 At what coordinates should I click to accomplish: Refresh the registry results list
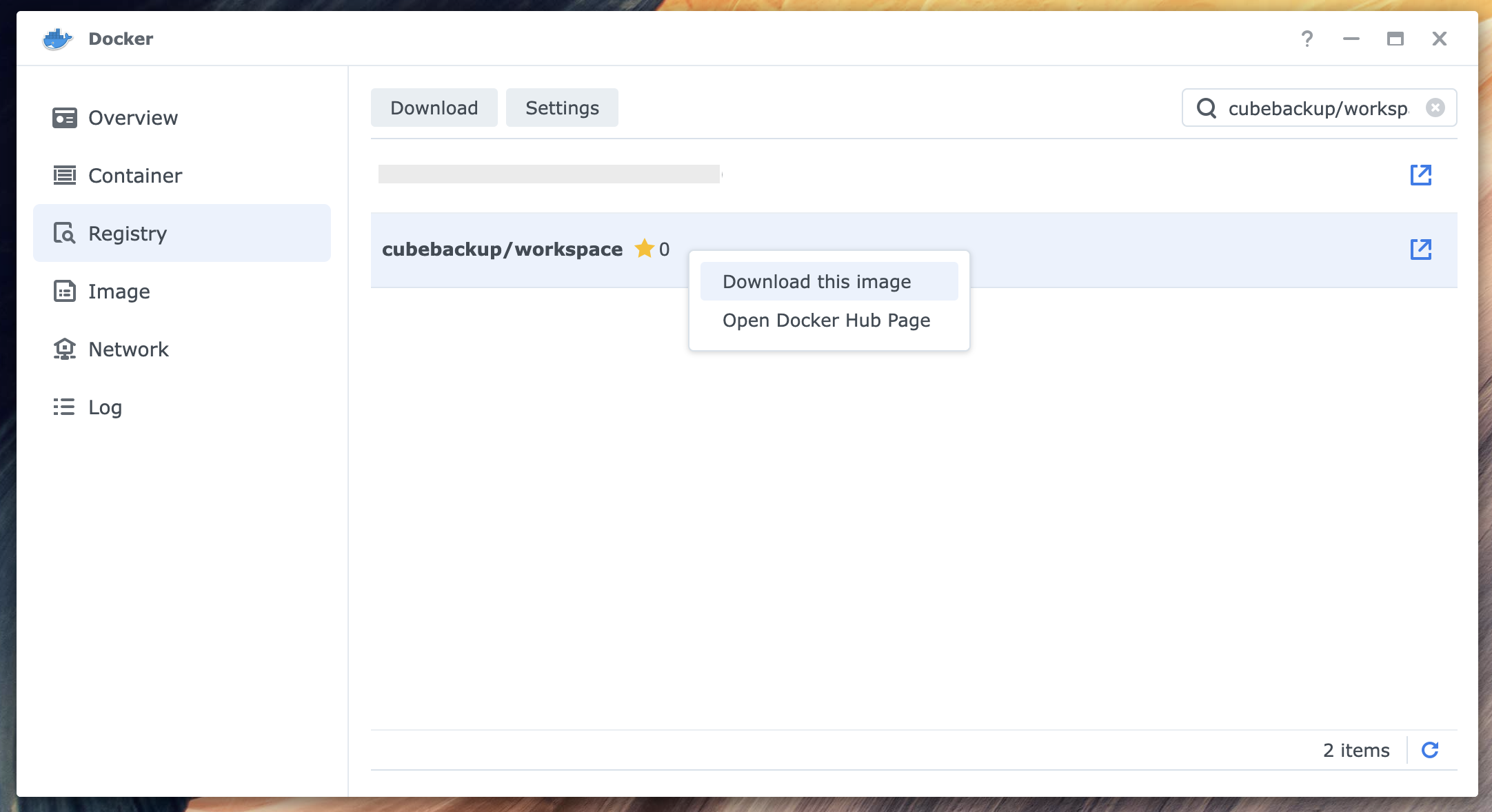point(1430,750)
